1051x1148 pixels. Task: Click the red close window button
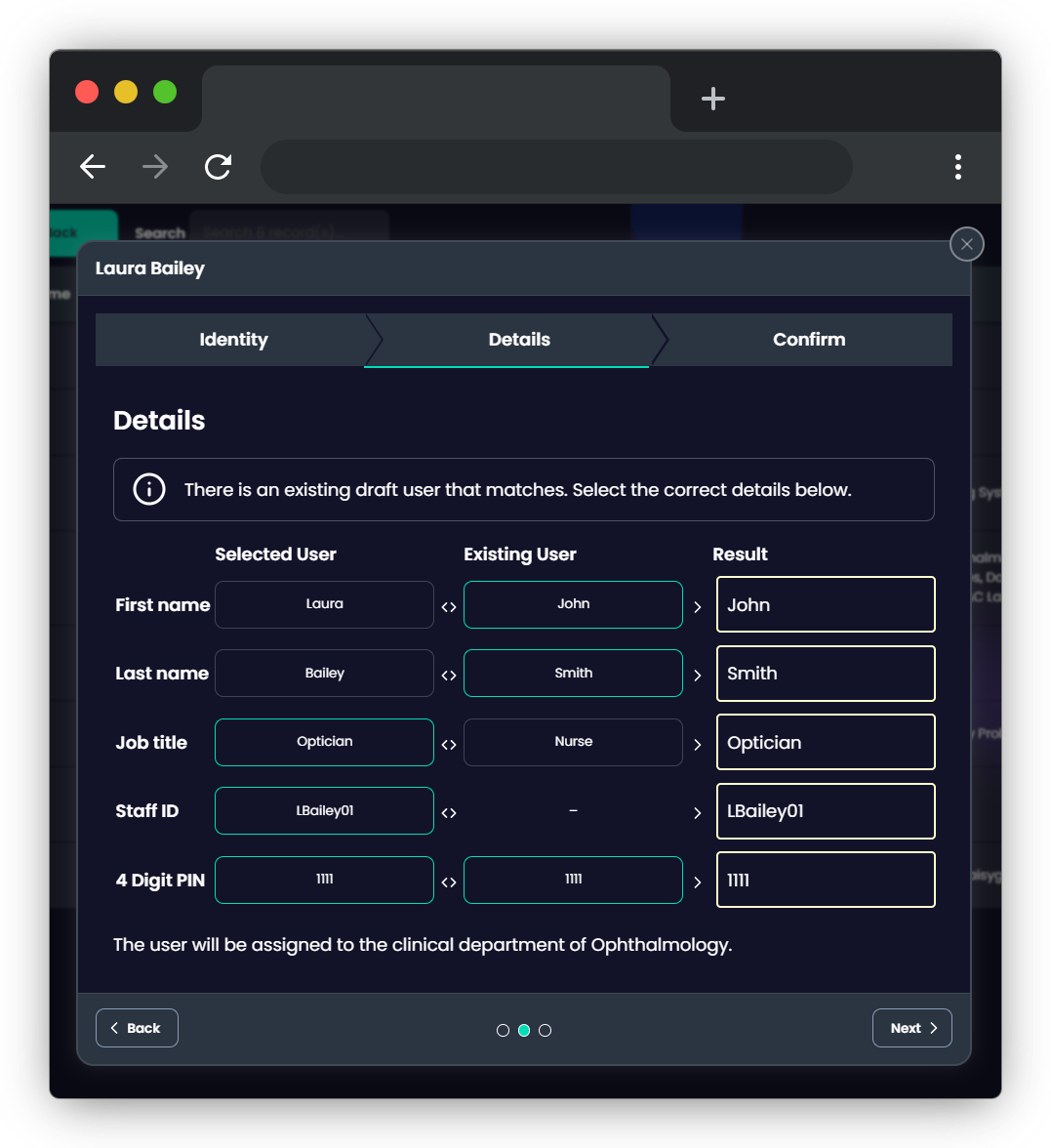click(87, 92)
